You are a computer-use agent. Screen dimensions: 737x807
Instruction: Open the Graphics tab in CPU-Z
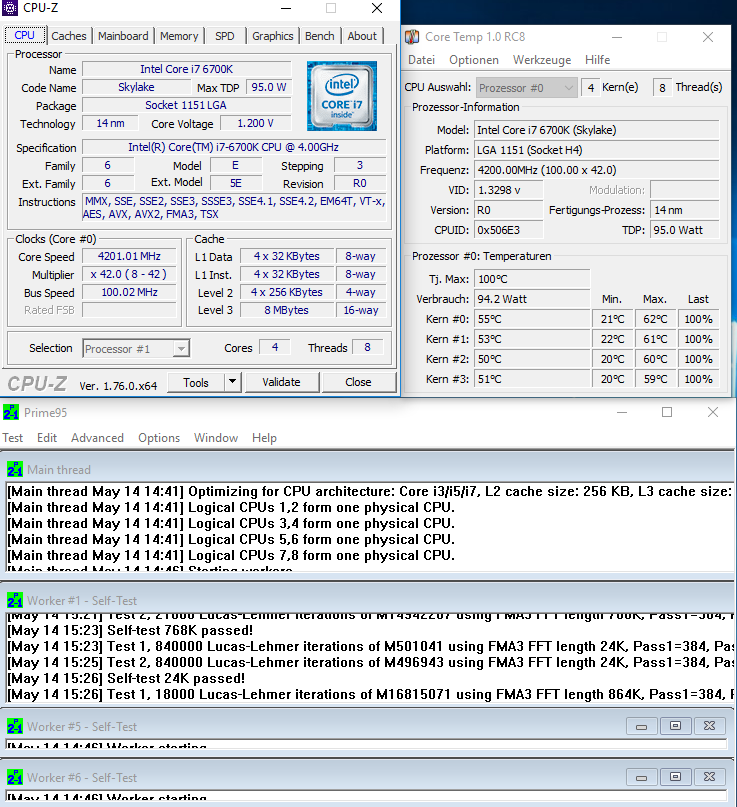point(273,36)
